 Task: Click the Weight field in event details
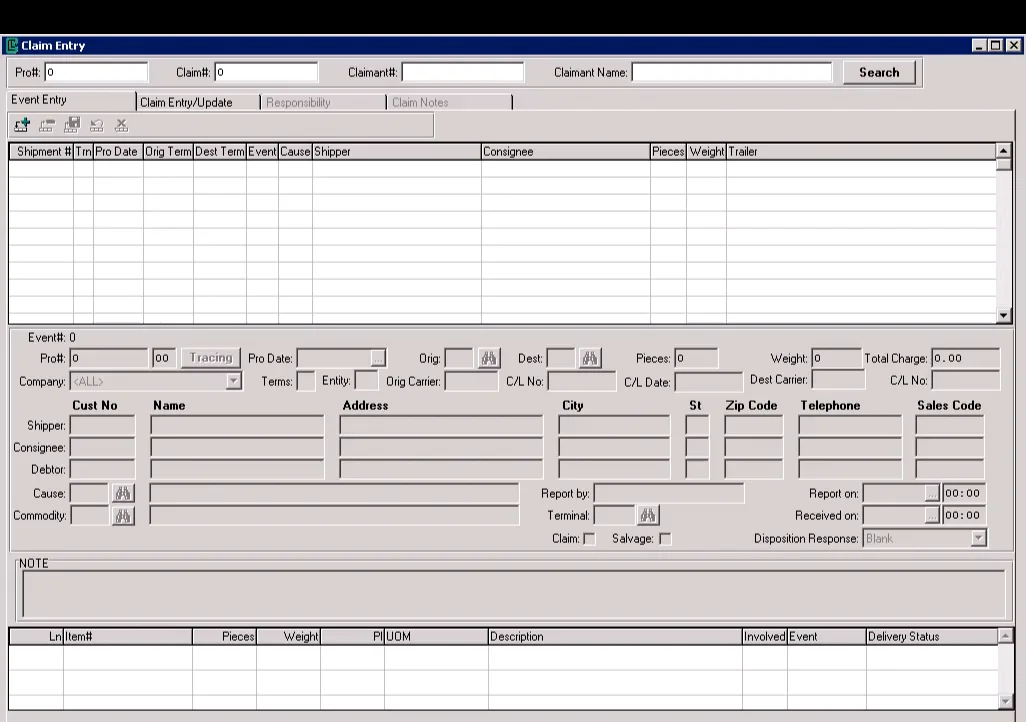(836, 358)
